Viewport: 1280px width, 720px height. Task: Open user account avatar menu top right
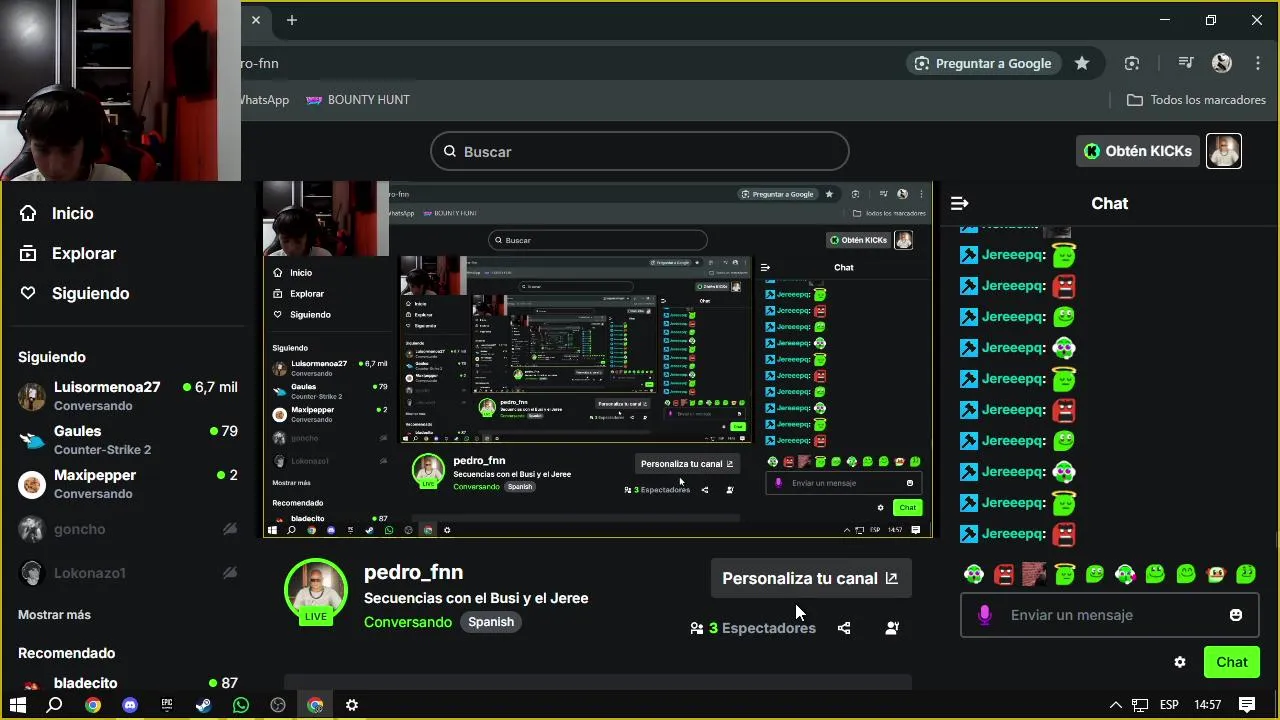pyautogui.click(x=1224, y=151)
